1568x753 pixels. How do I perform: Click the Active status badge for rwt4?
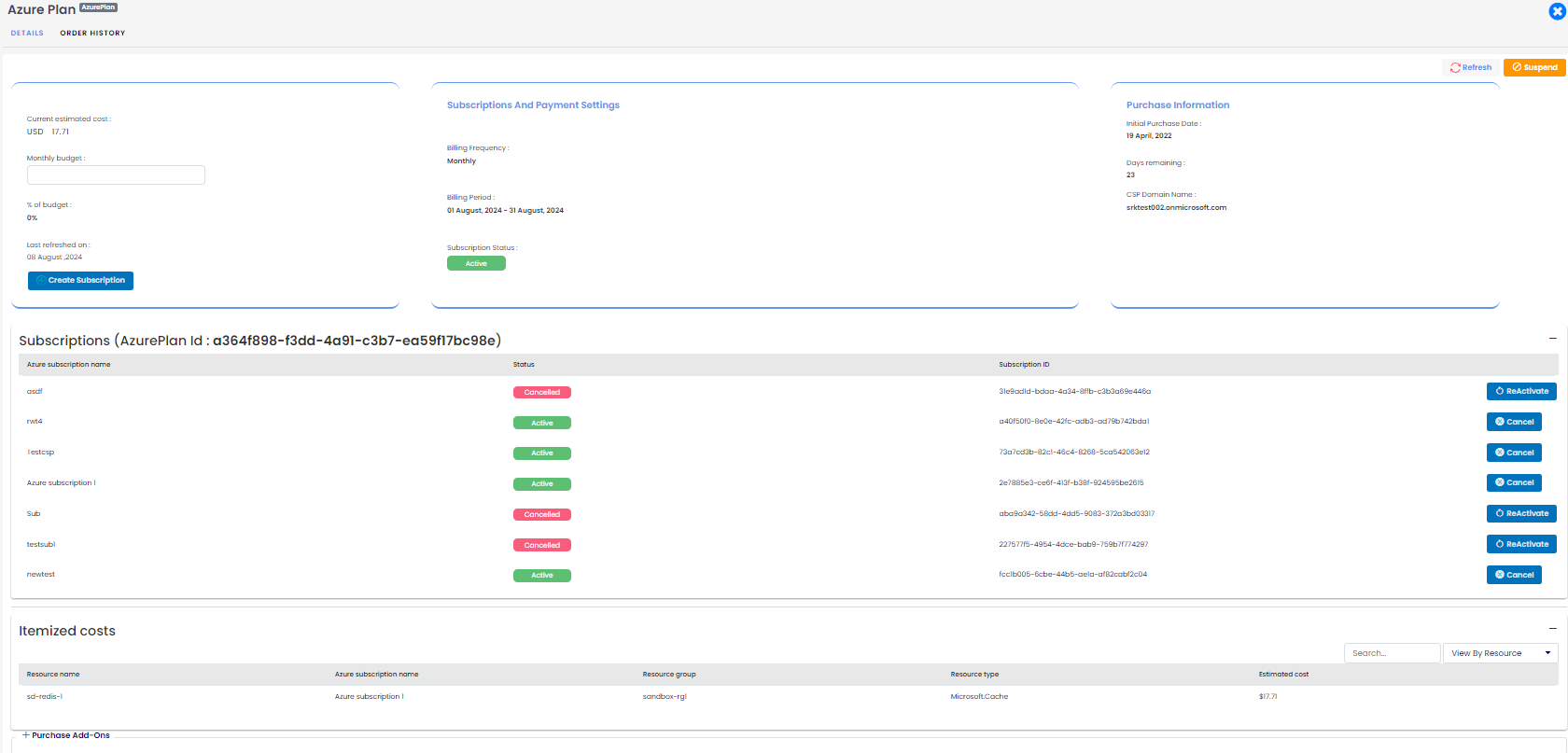(x=542, y=423)
